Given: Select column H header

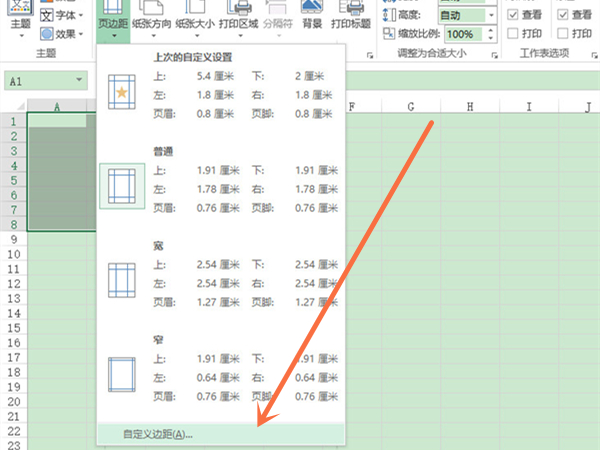Looking at the screenshot, I should click(x=470, y=107).
